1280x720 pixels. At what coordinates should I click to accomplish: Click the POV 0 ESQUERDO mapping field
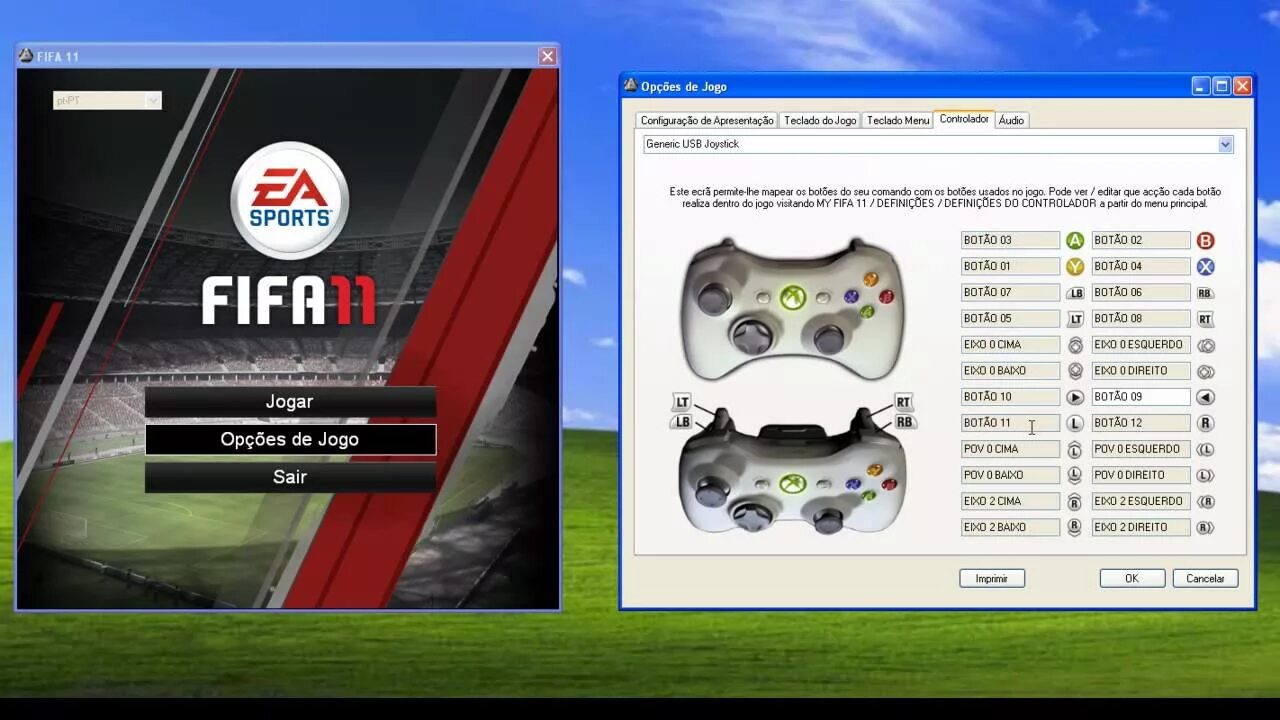1141,449
